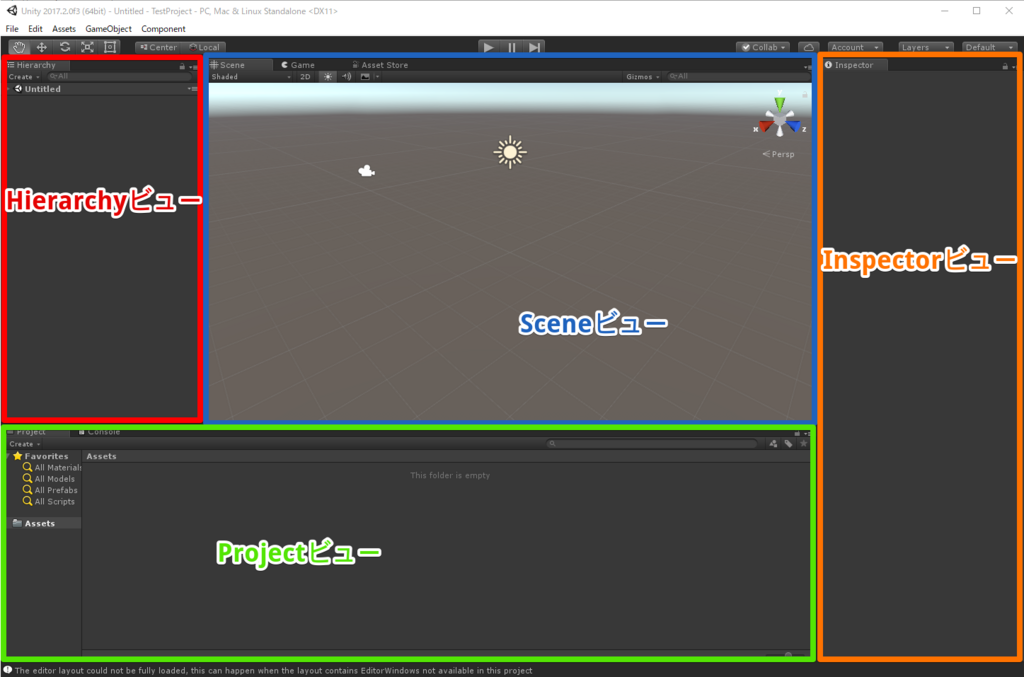The image size is (1024, 677).
Task: Open scene effects dropdown arrow
Action: coord(377,76)
